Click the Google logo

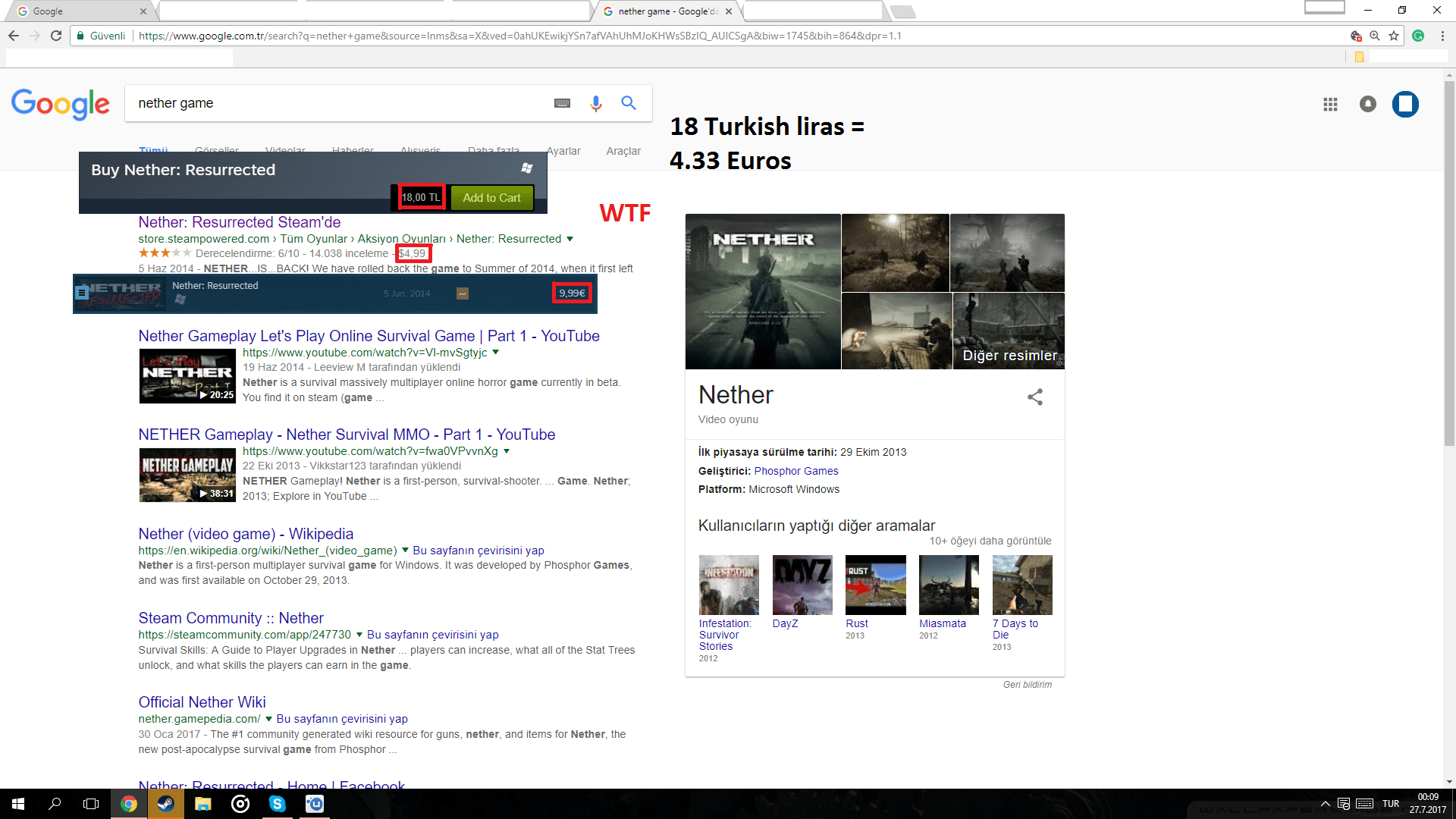(x=61, y=104)
